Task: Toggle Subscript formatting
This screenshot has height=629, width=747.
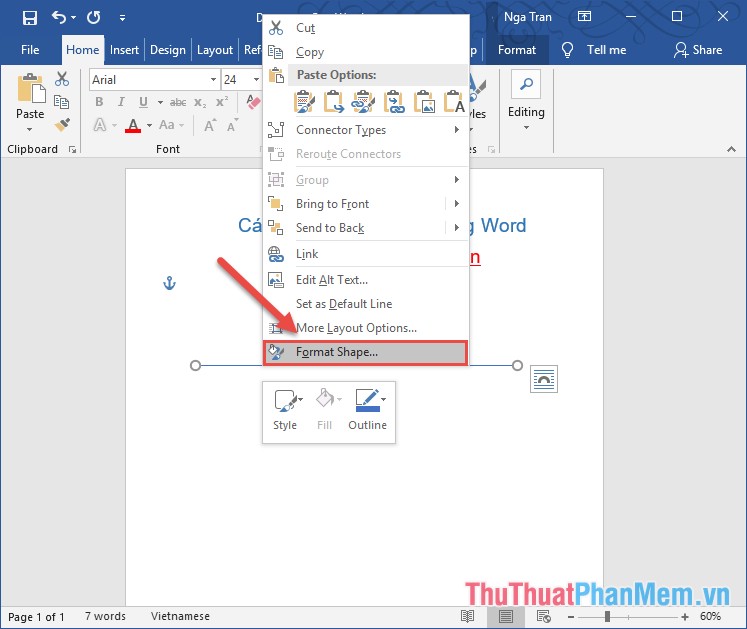Action: coord(200,102)
